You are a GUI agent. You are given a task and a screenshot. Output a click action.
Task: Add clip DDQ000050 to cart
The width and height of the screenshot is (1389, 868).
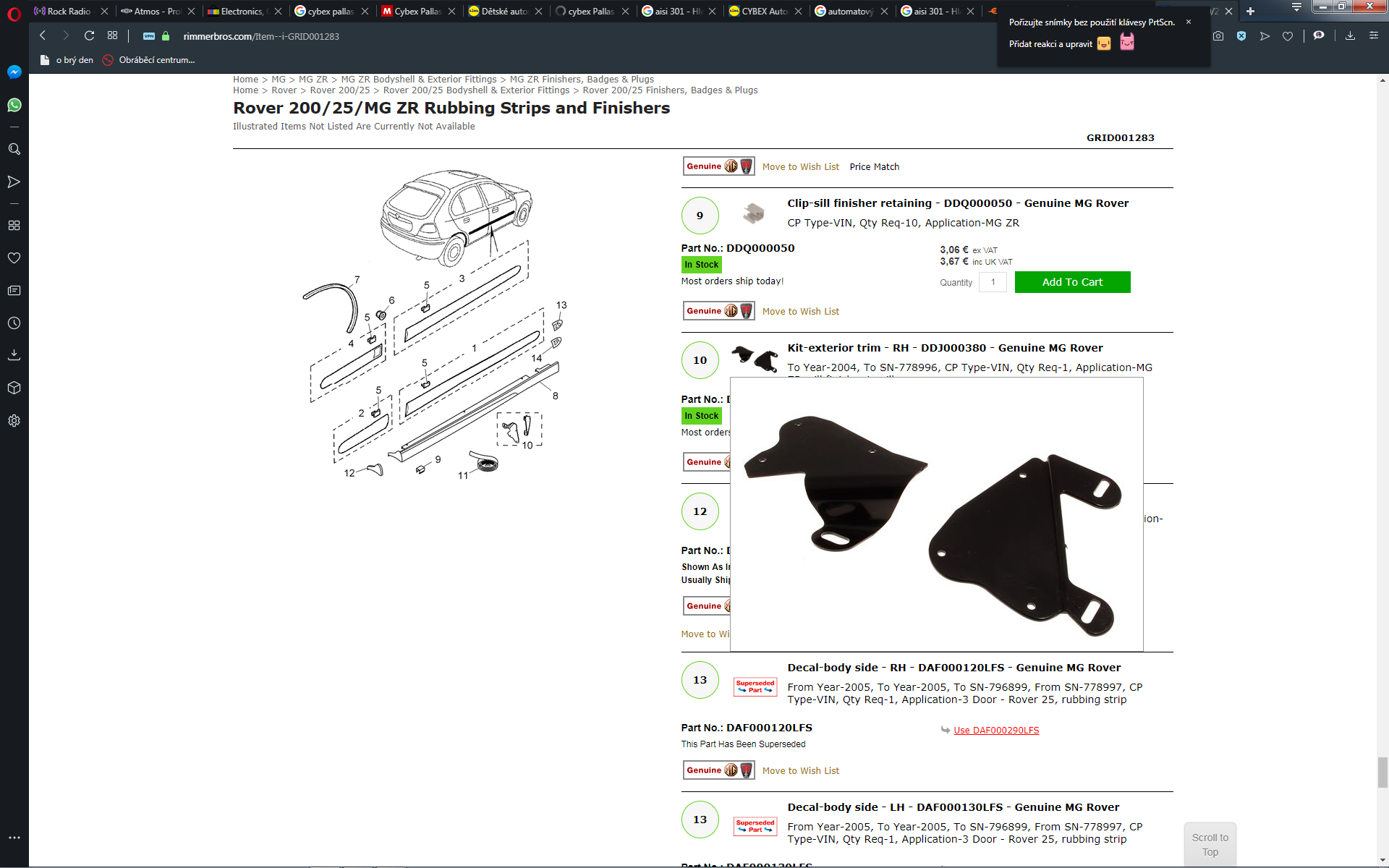(x=1072, y=282)
